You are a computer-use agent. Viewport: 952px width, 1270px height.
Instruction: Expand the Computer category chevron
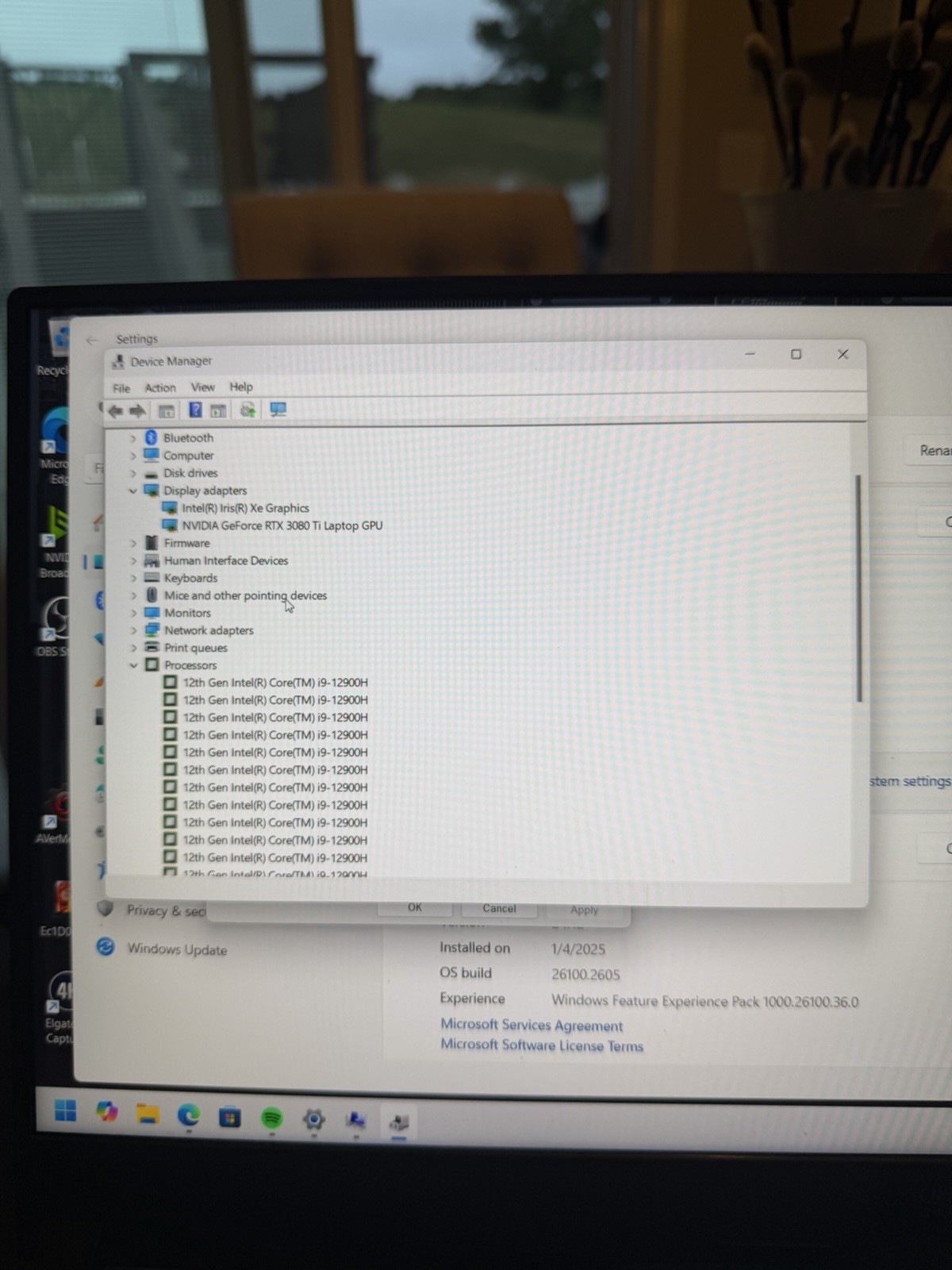[132, 456]
